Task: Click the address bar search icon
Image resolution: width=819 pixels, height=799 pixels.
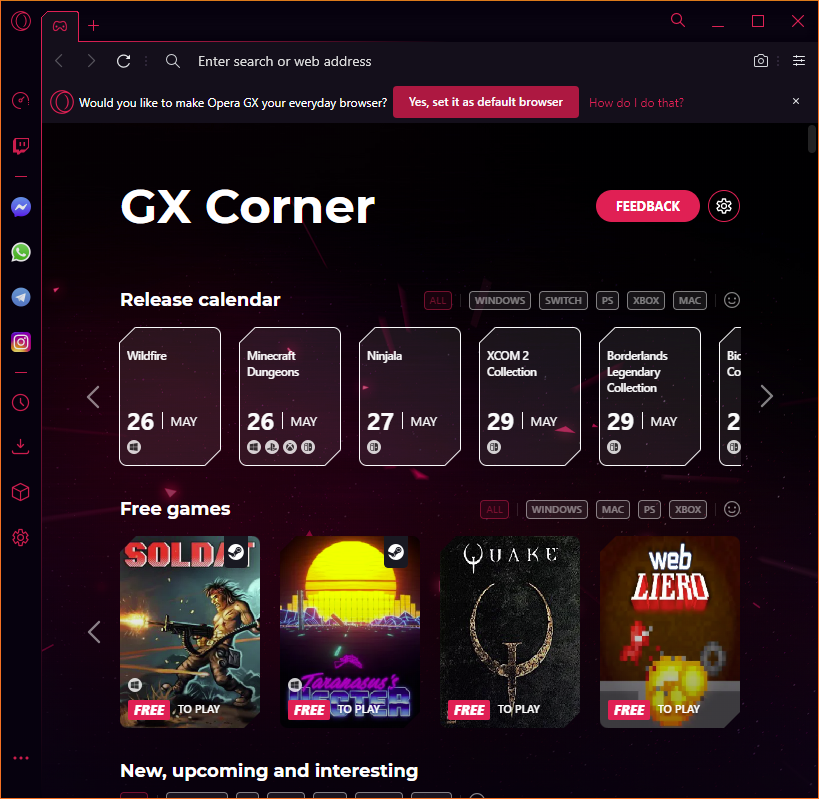Action: click(173, 61)
